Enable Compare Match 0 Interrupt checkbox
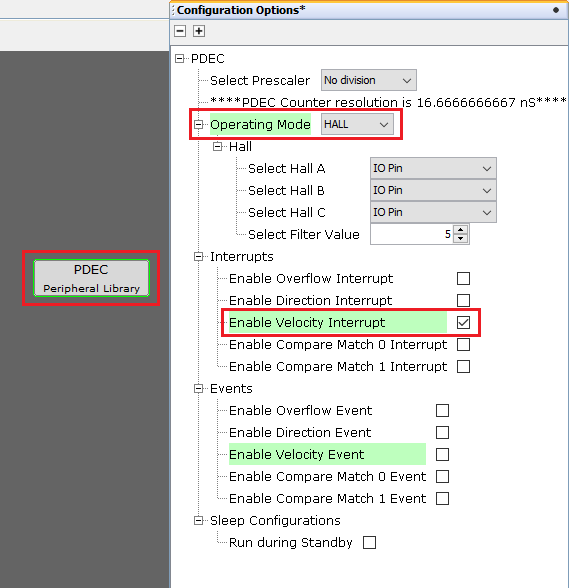This screenshot has height=588, width=569. coord(463,345)
